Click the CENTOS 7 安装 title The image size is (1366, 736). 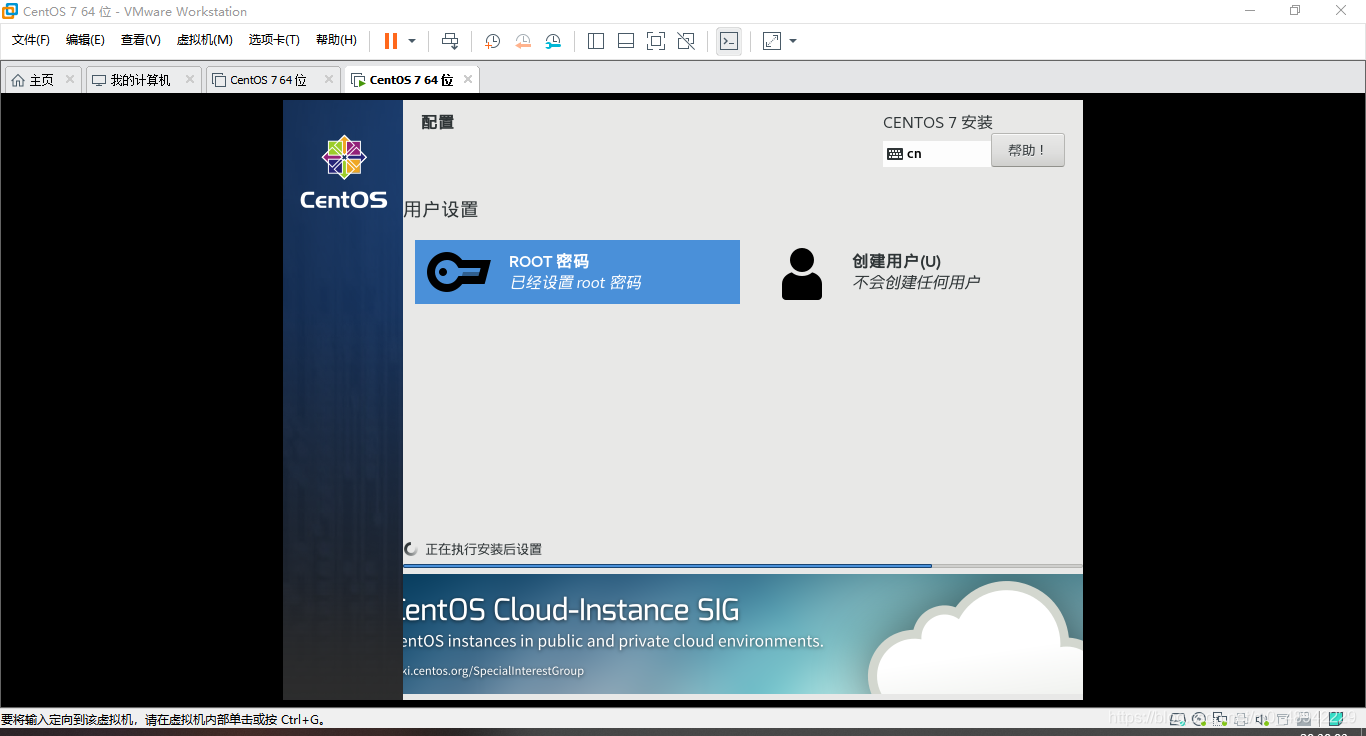point(938,122)
